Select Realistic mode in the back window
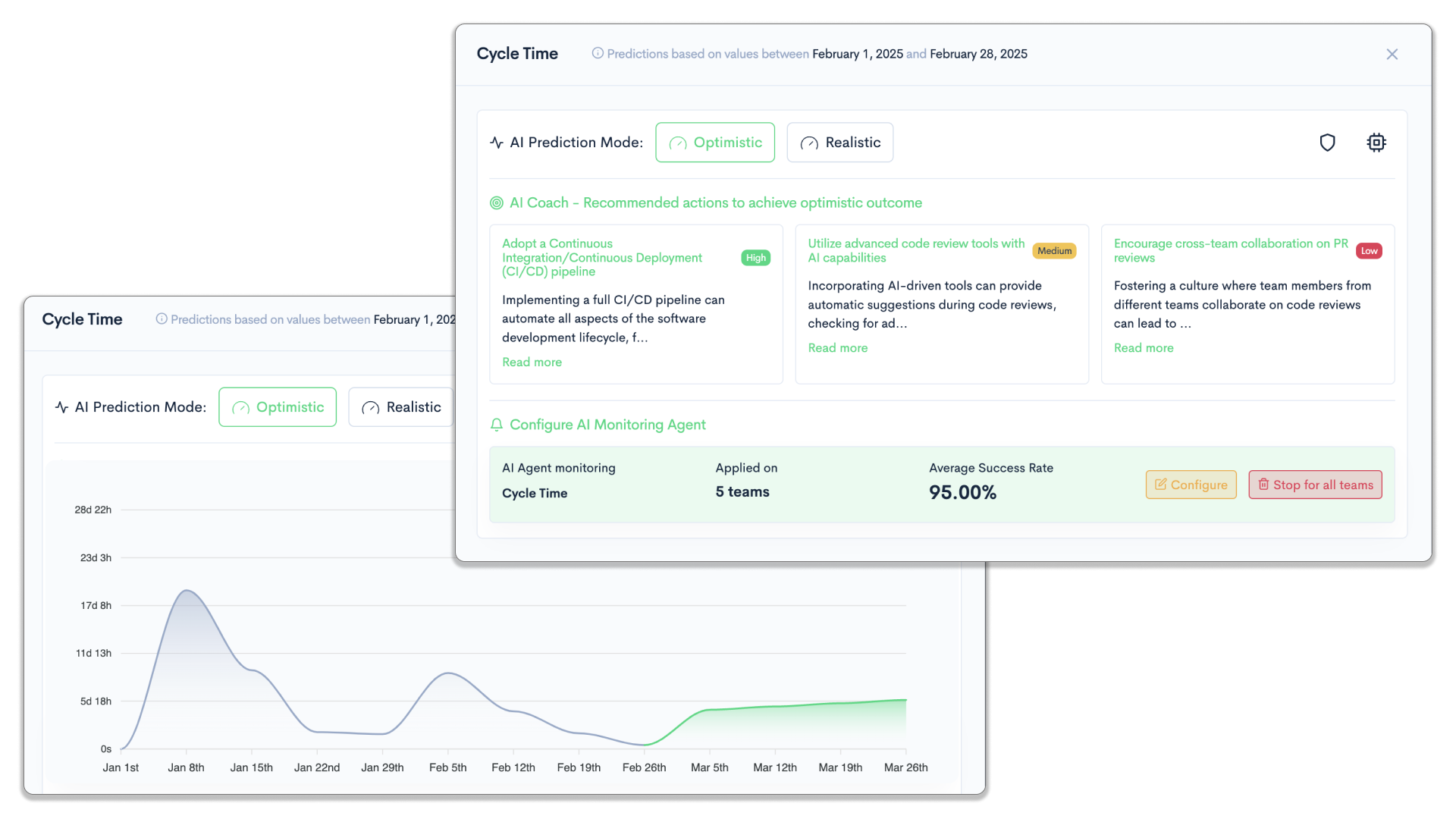Image resolution: width=1456 pixels, height=819 pixels. pos(401,407)
